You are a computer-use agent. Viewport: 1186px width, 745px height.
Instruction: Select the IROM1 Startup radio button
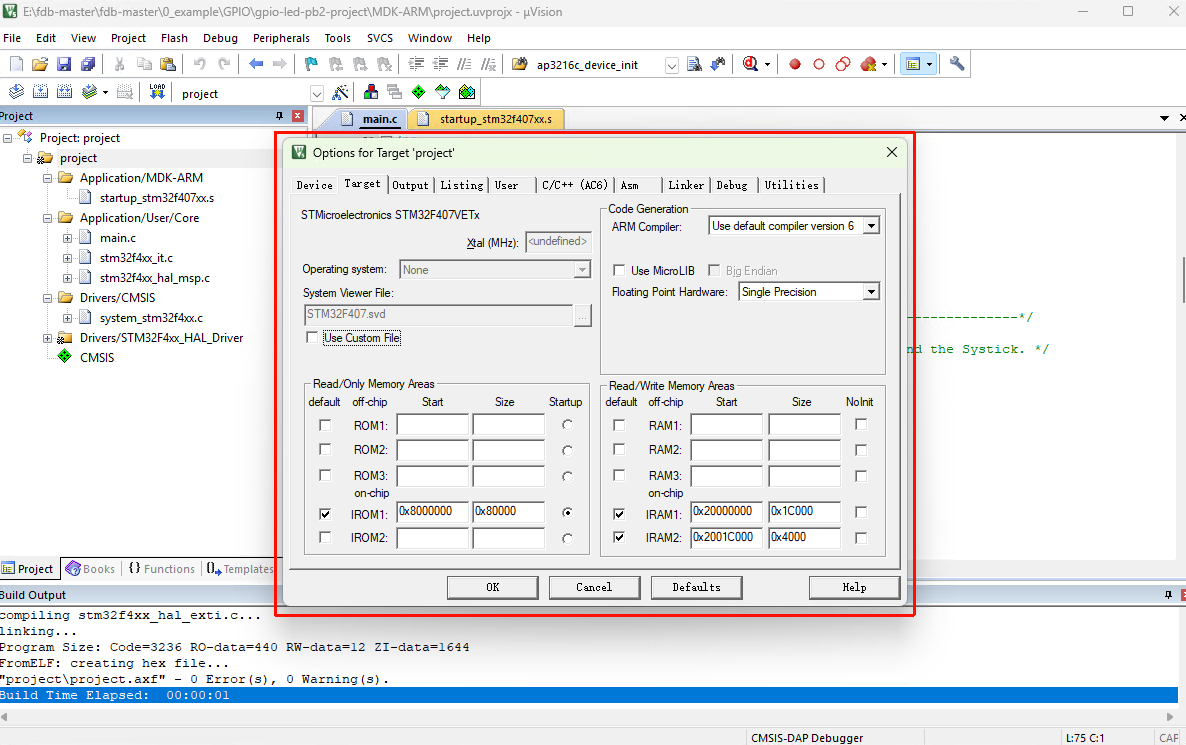[568, 512]
